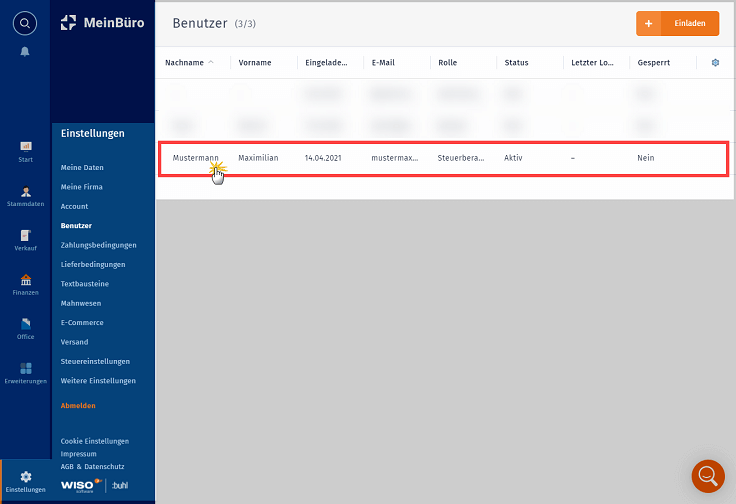Screen dimensions: 736x504
Task: Sort by Rolle column header
Action: pyautogui.click(x=447, y=62)
